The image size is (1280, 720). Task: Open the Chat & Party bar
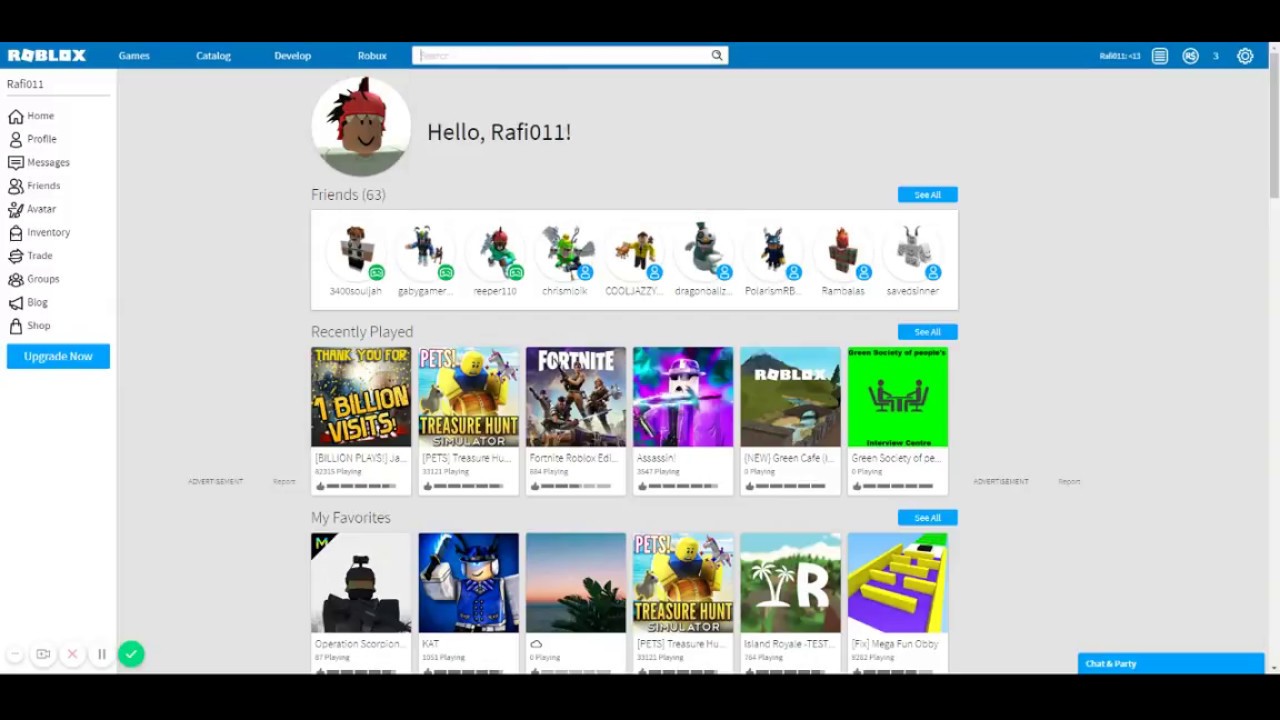coord(1171,664)
